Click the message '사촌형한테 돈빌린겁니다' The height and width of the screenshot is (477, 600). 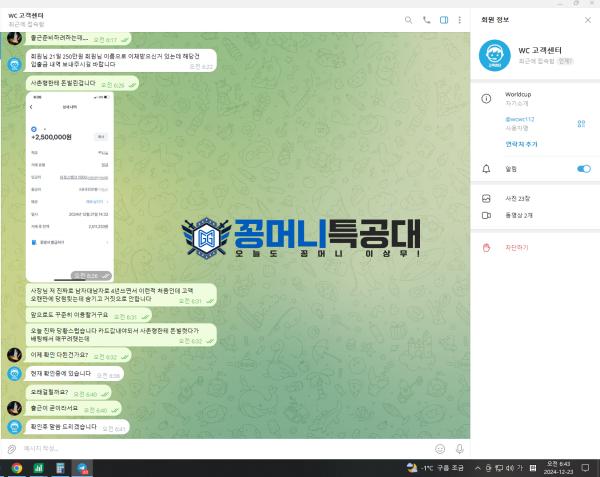tap(82, 83)
